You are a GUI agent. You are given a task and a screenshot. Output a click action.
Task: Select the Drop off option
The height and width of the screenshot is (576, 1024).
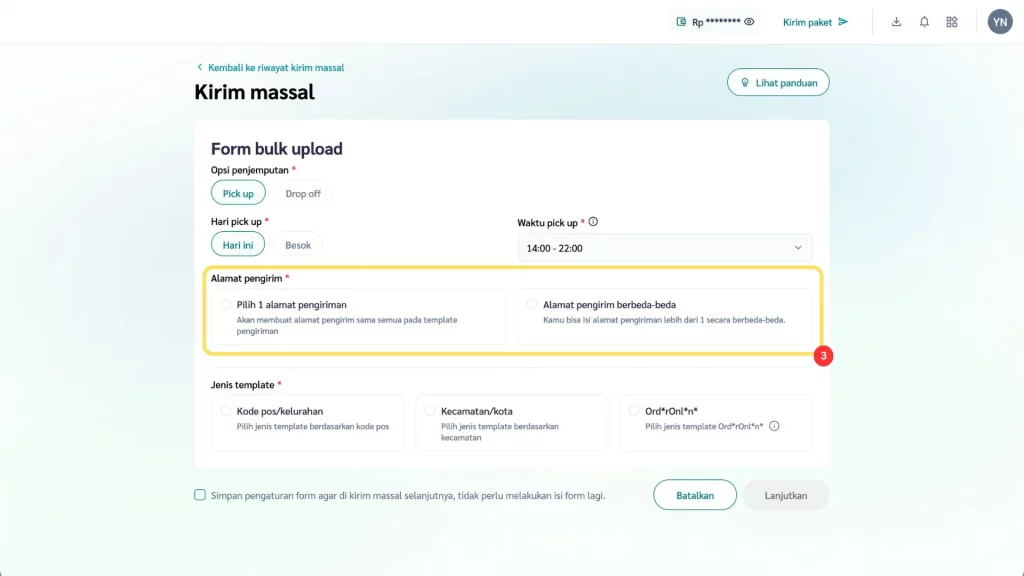click(303, 193)
